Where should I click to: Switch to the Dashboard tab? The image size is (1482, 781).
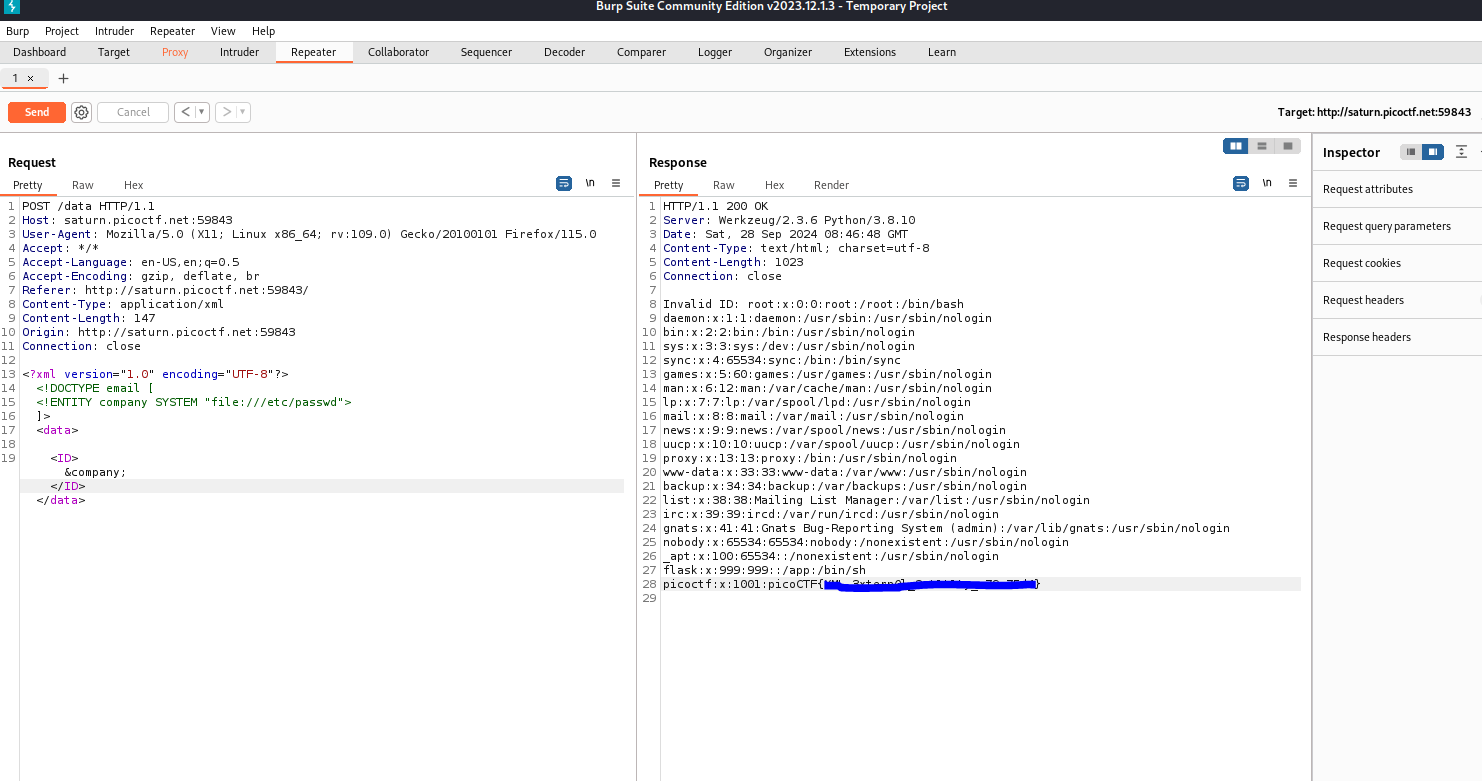point(40,52)
